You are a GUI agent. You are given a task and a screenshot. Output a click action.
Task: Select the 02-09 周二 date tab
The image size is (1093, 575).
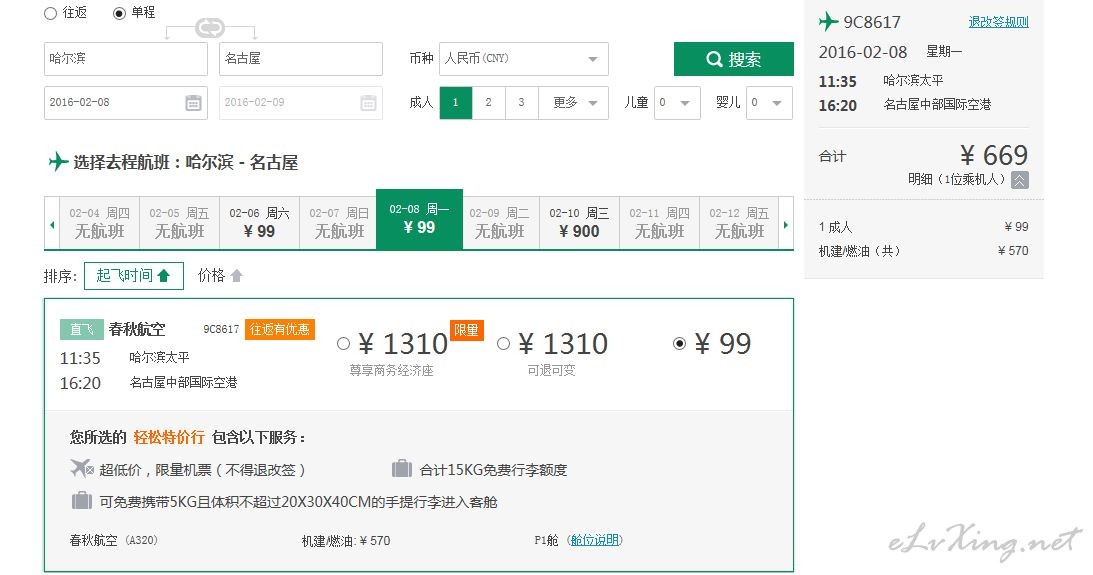[x=500, y=223]
